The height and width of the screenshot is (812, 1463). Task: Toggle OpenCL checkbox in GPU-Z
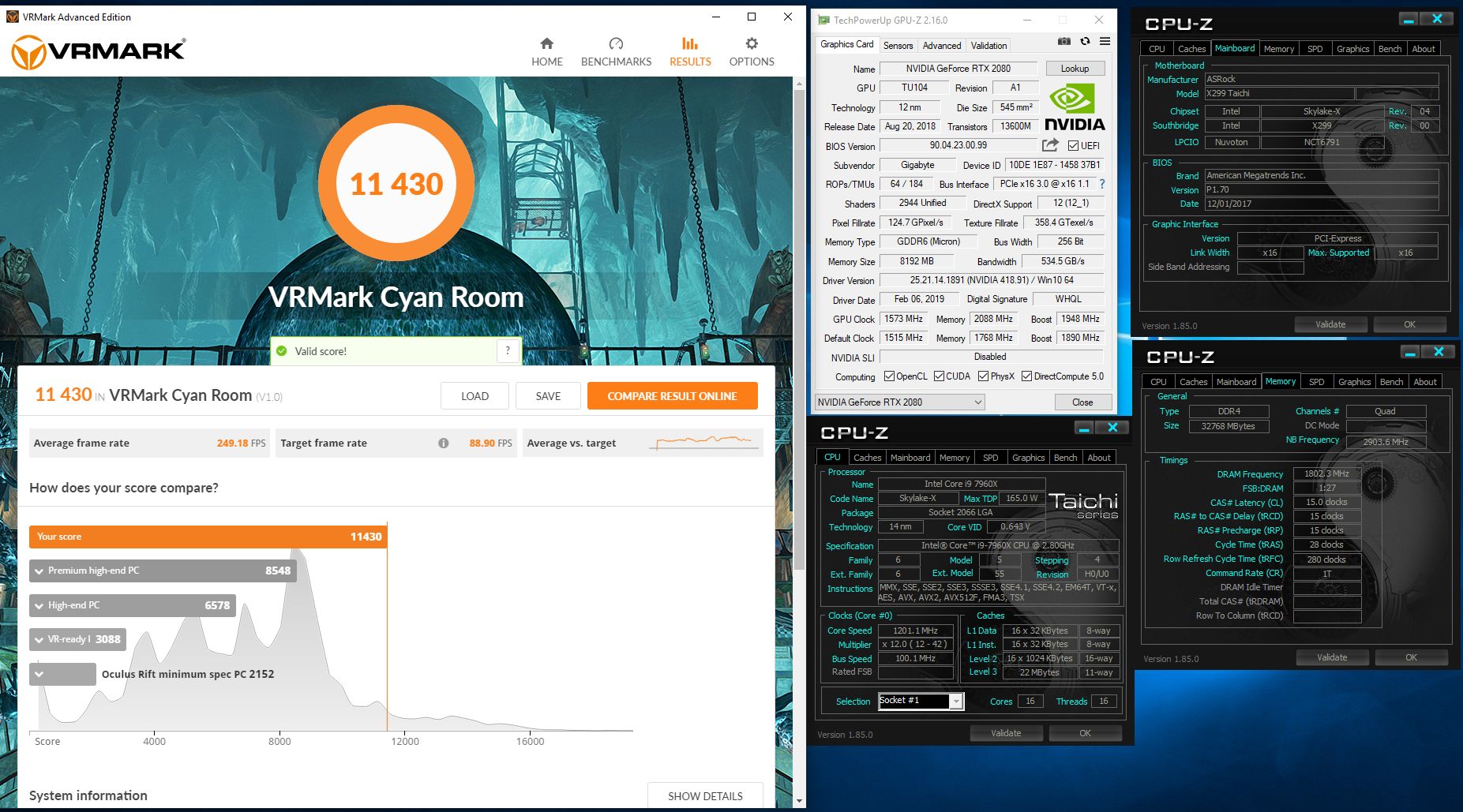coord(889,376)
